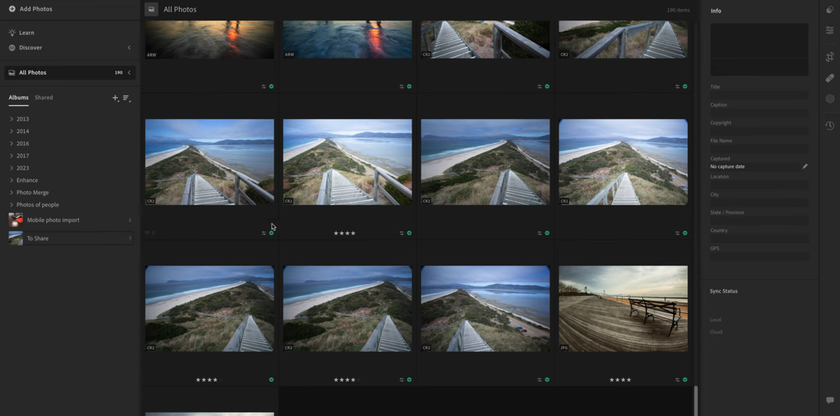Switch to the Shared tab
840x416 pixels.
pos(44,97)
